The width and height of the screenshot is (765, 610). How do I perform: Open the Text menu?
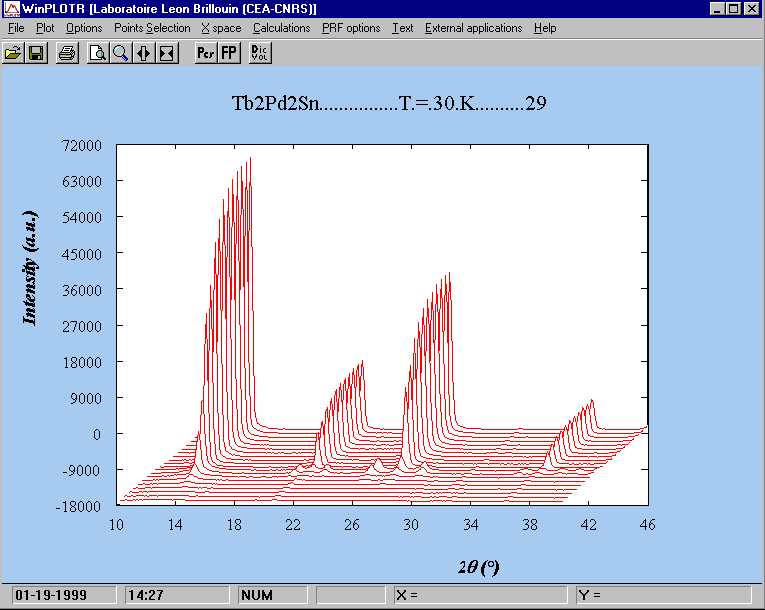tap(403, 28)
